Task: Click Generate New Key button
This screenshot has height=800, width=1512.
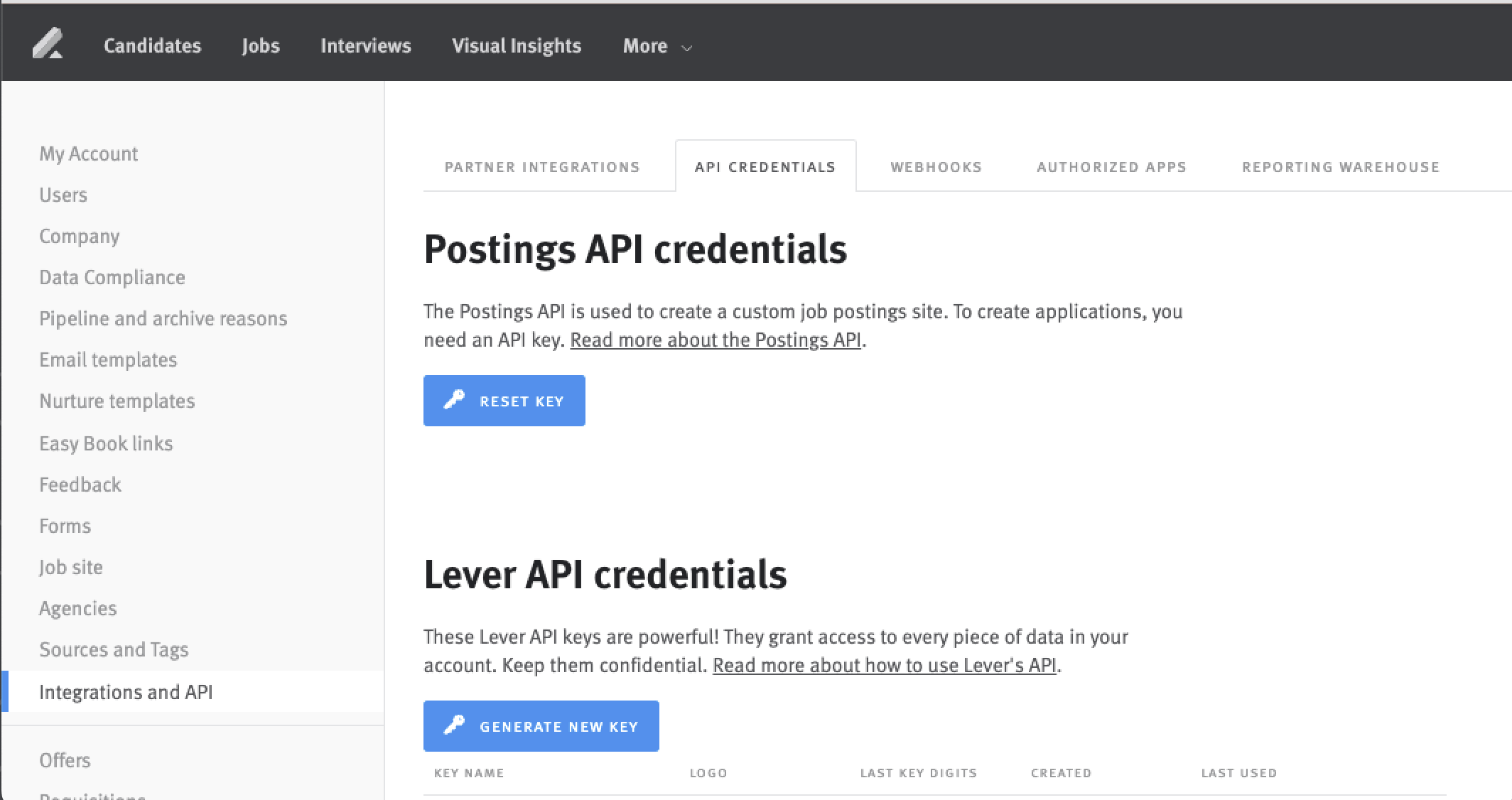Action: point(541,725)
